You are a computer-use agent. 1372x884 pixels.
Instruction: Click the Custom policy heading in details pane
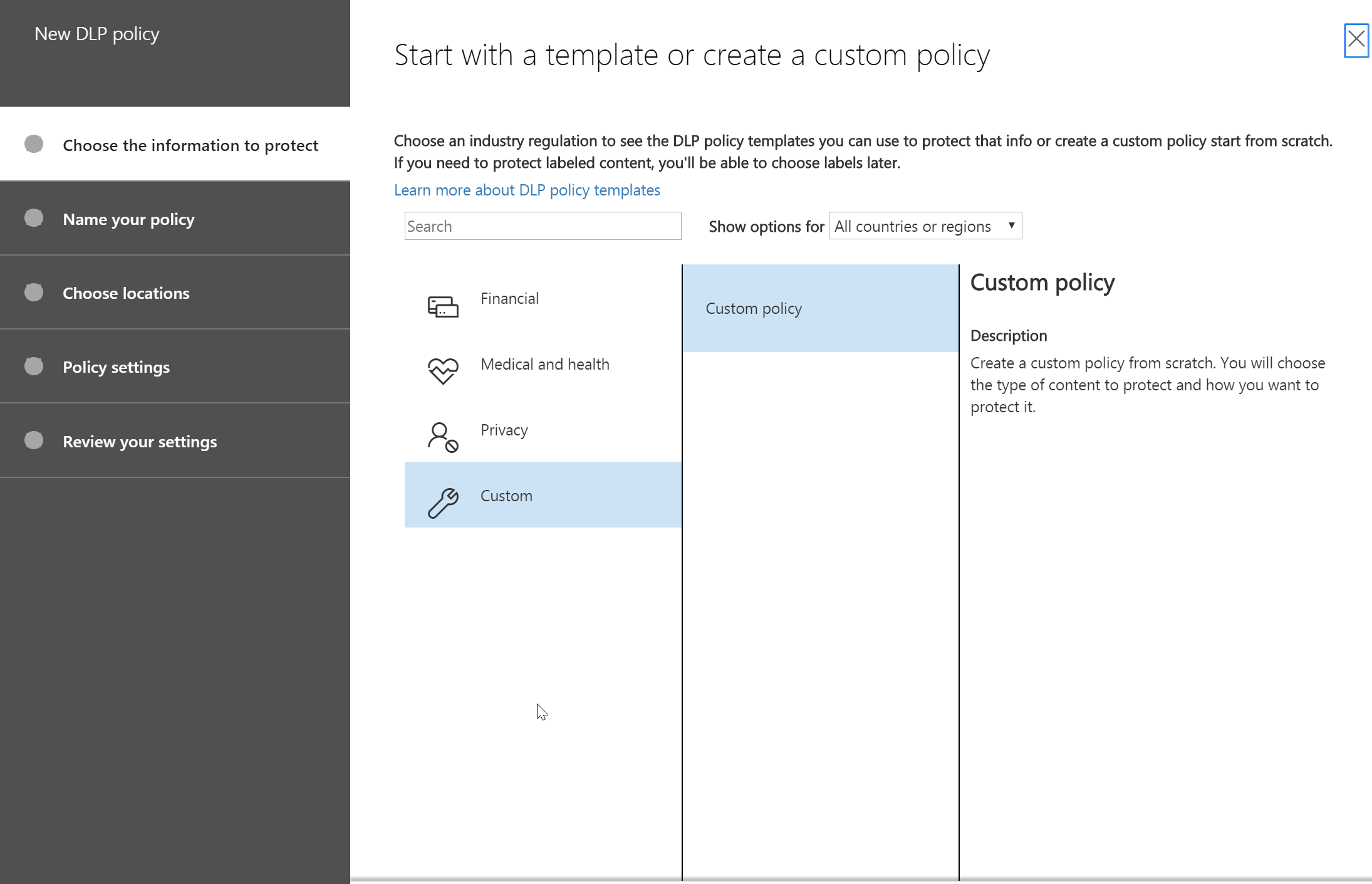tap(1042, 282)
